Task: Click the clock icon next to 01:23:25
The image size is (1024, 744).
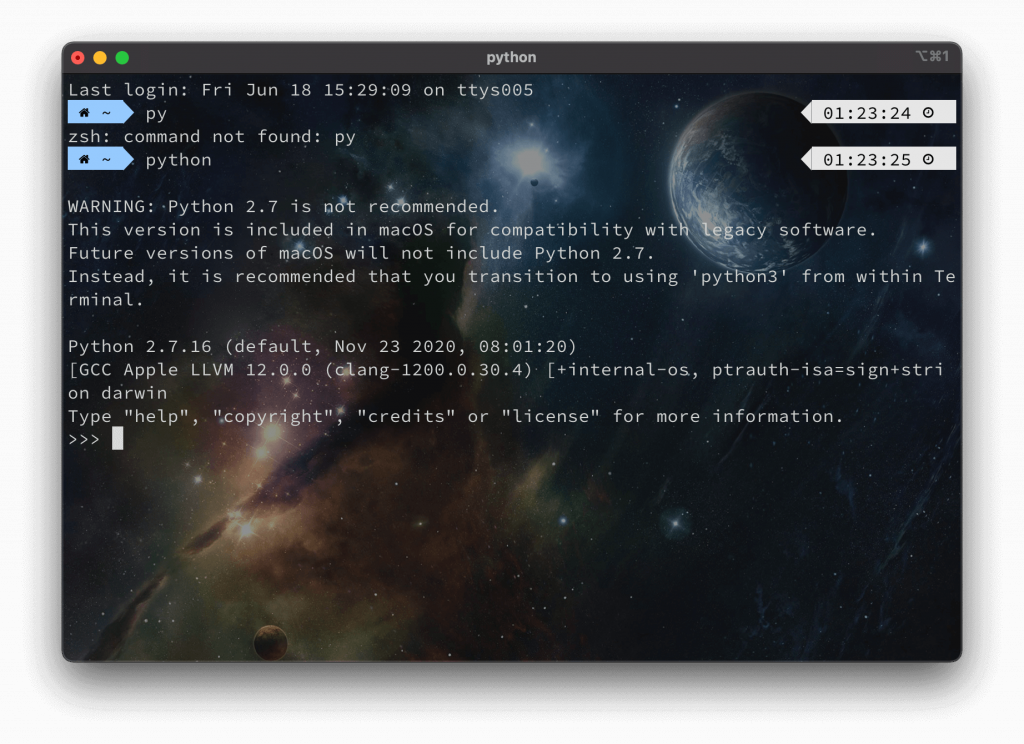Action: tap(928, 159)
